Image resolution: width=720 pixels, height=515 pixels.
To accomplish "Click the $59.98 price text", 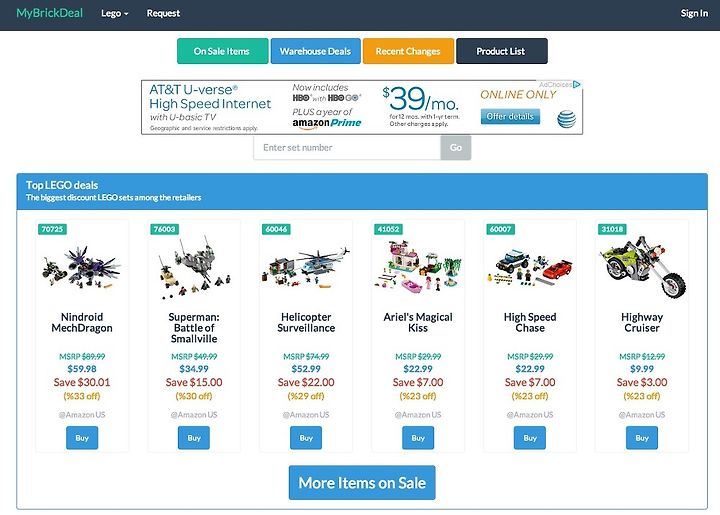I will (82, 369).
